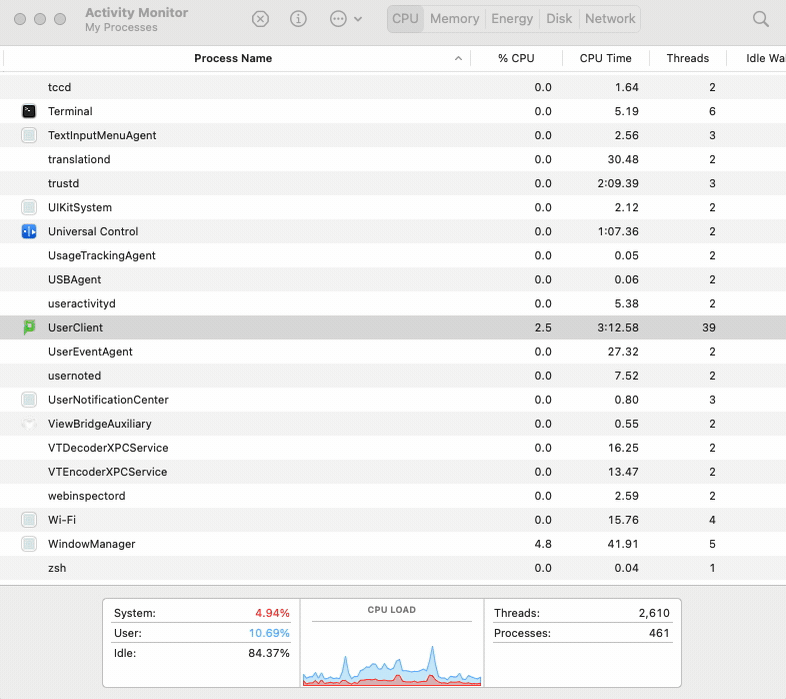Select the USBAgent process row
This screenshot has height=699, width=786.
click(393, 280)
